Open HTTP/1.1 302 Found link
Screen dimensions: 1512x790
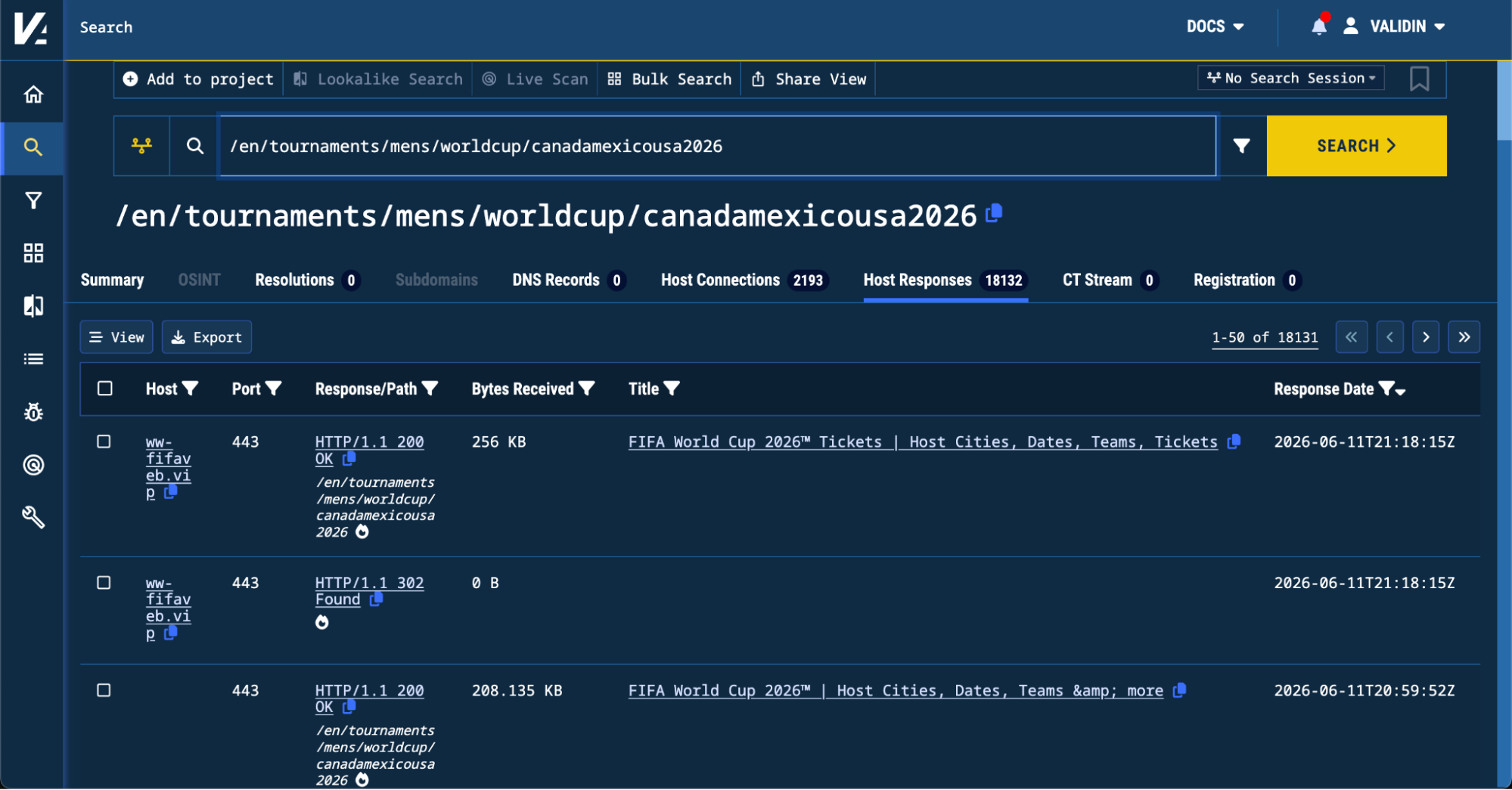tap(369, 591)
